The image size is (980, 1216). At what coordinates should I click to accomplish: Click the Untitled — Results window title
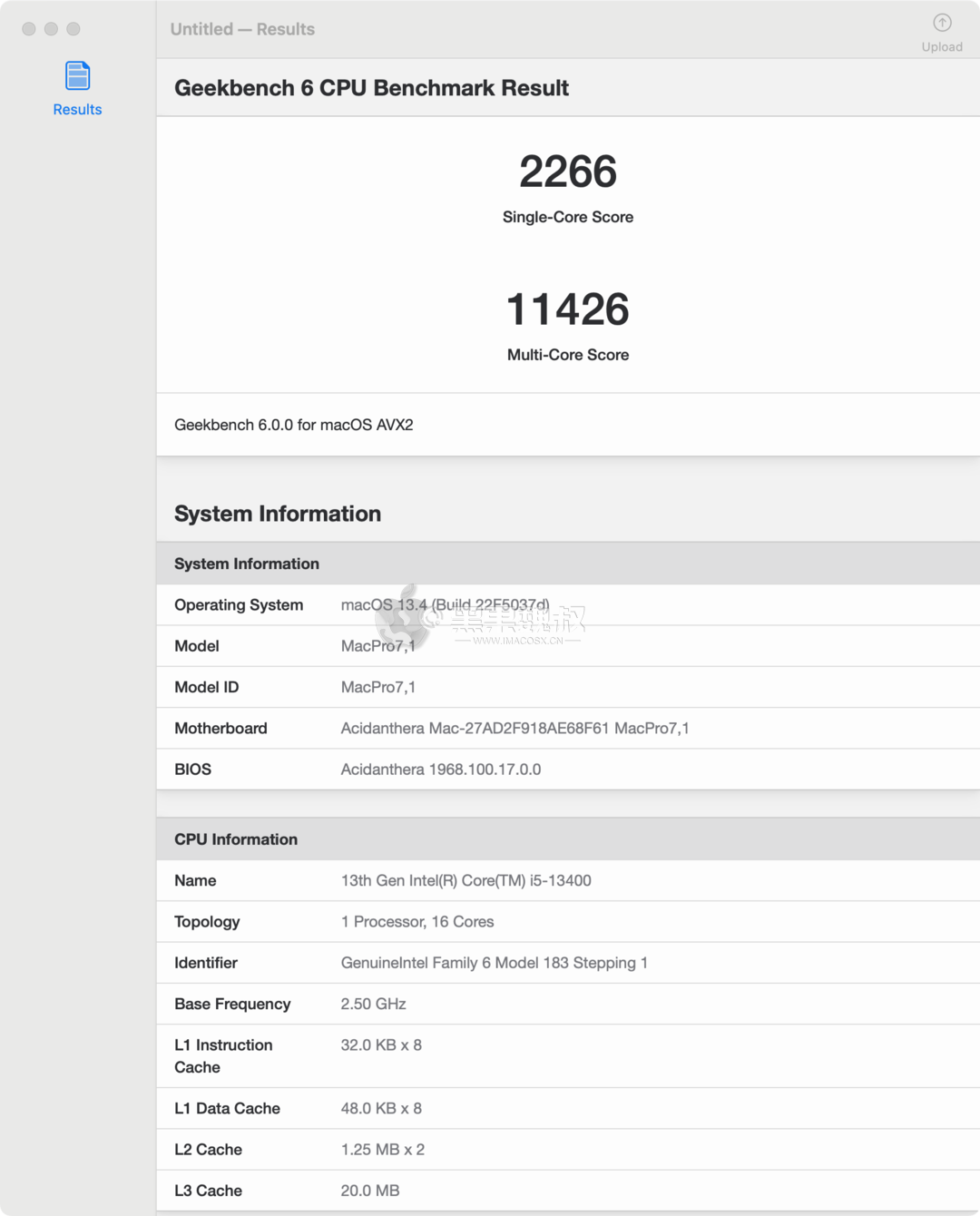click(x=242, y=29)
